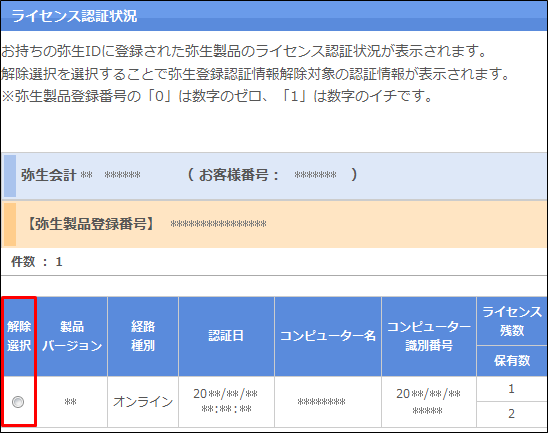Click the owned license count 2
The image size is (548, 433).
(x=511, y=414)
